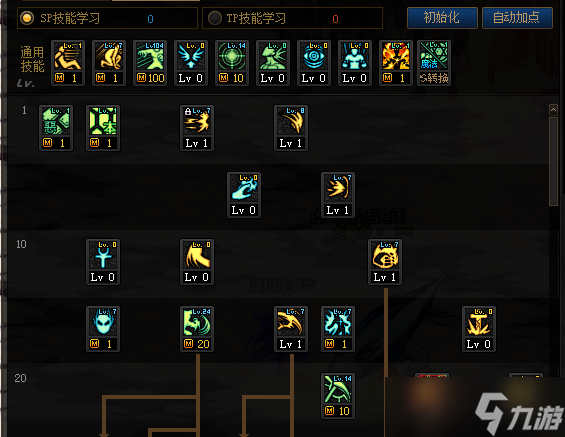Click the 初始化 reset button

442,18
